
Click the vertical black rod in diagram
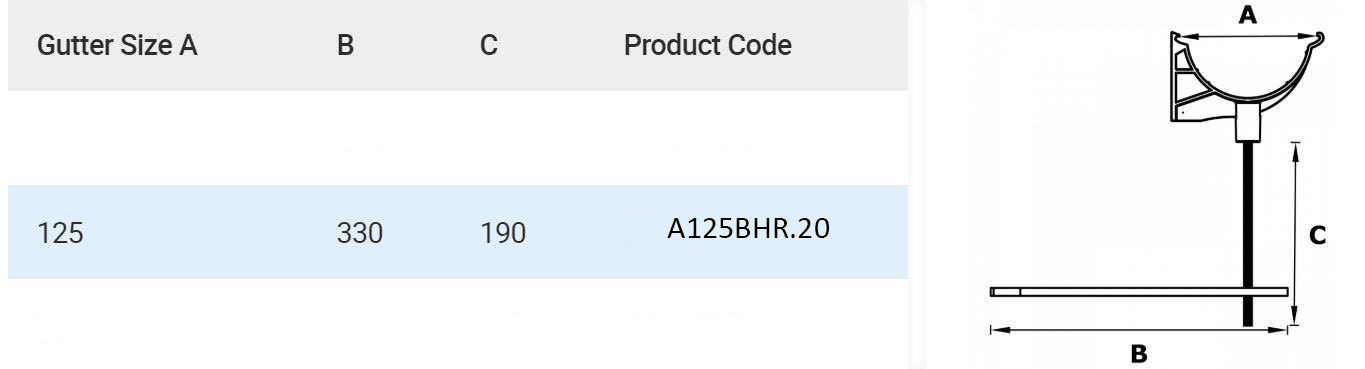click(1248, 234)
